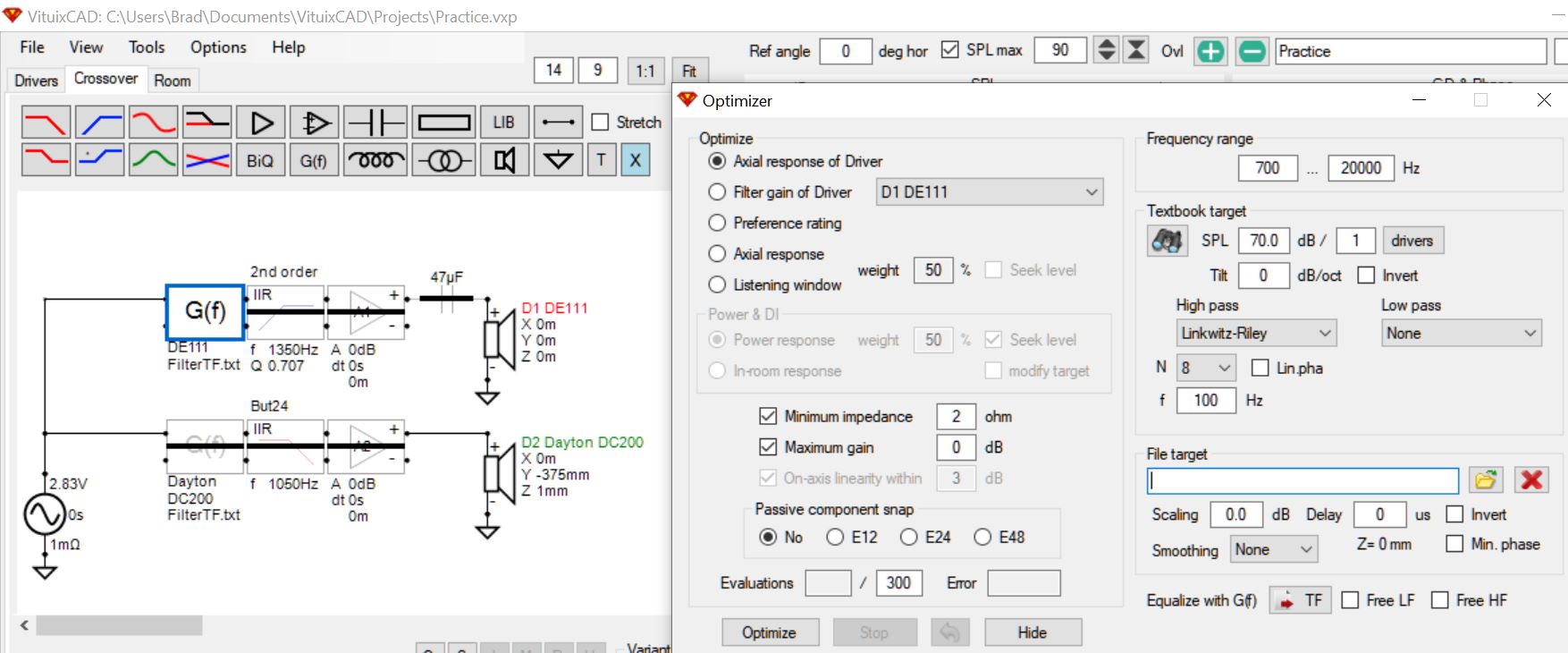Click the TF equalize button
Viewport: 1568px width, 653px height.
click(1301, 600)
